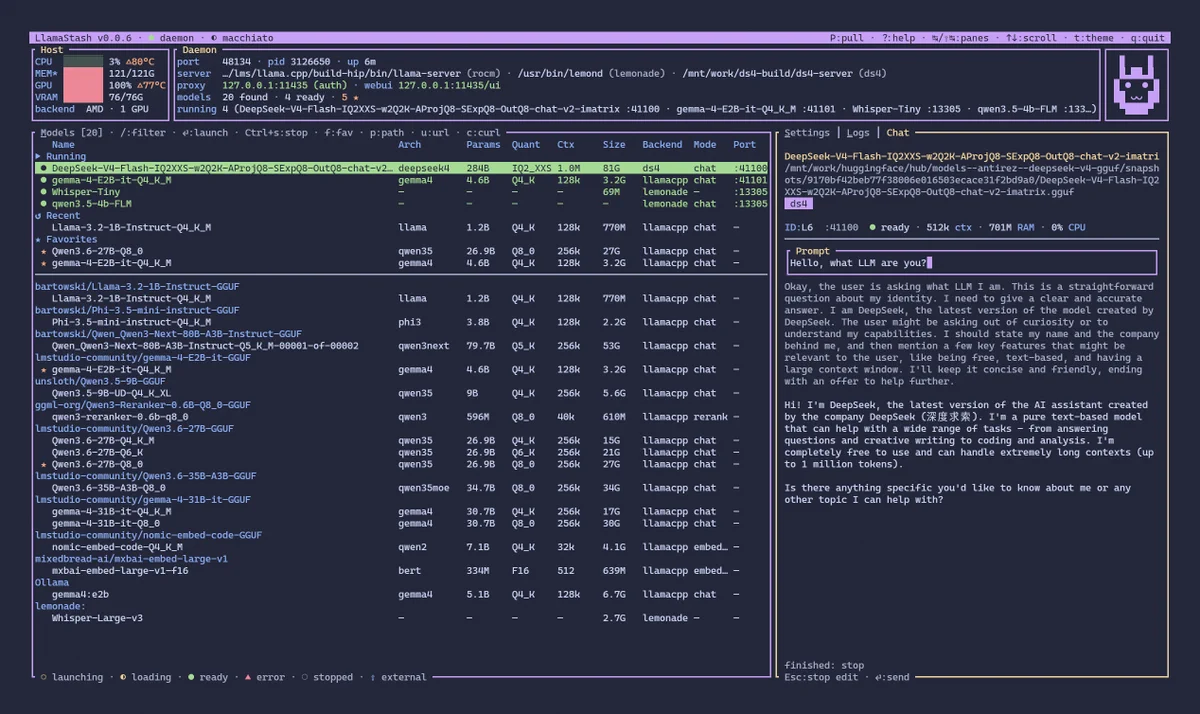The width and height of the screenshot is (1200, 714).
Task: Select the nomic-embed-code-Q4_K_M model row
Action: pyautogui.click(x=403, y=547)
